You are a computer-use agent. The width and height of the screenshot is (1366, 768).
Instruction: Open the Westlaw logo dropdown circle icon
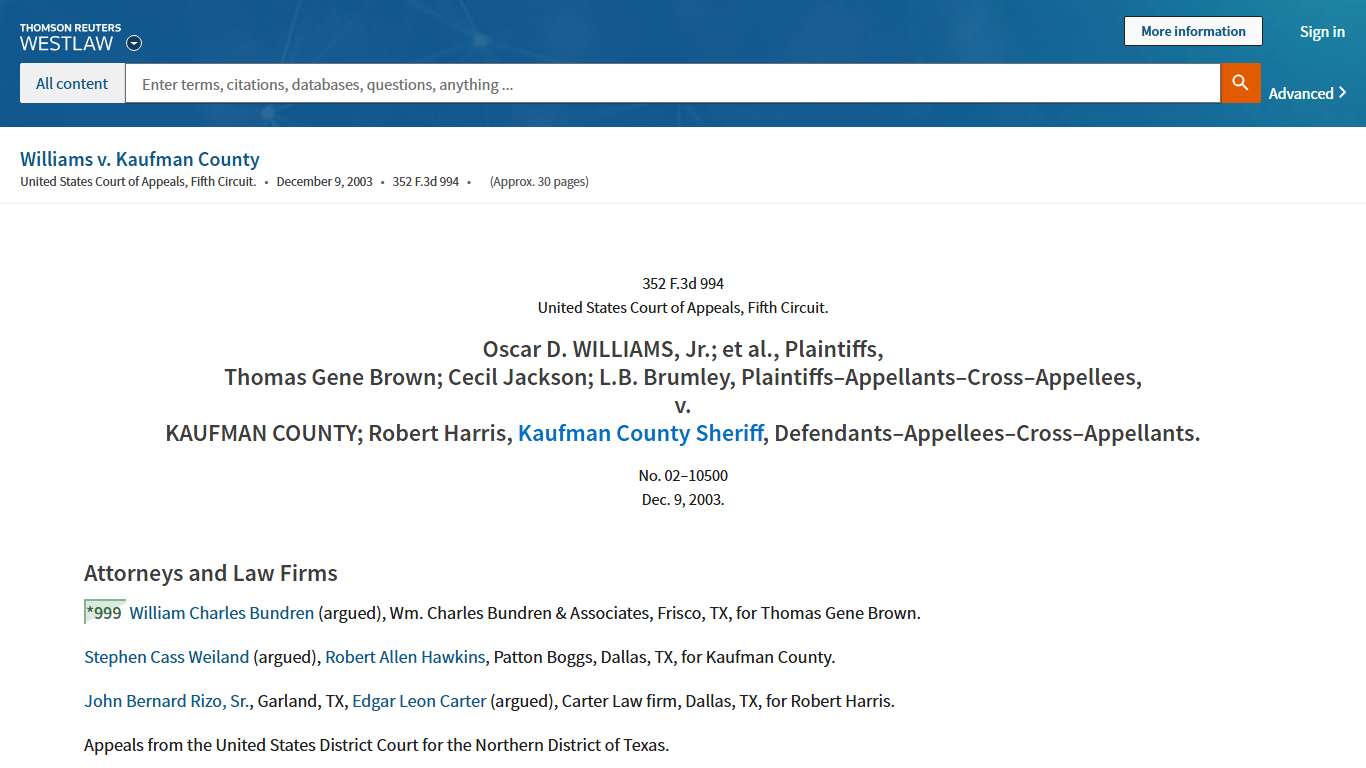[133, 43]
